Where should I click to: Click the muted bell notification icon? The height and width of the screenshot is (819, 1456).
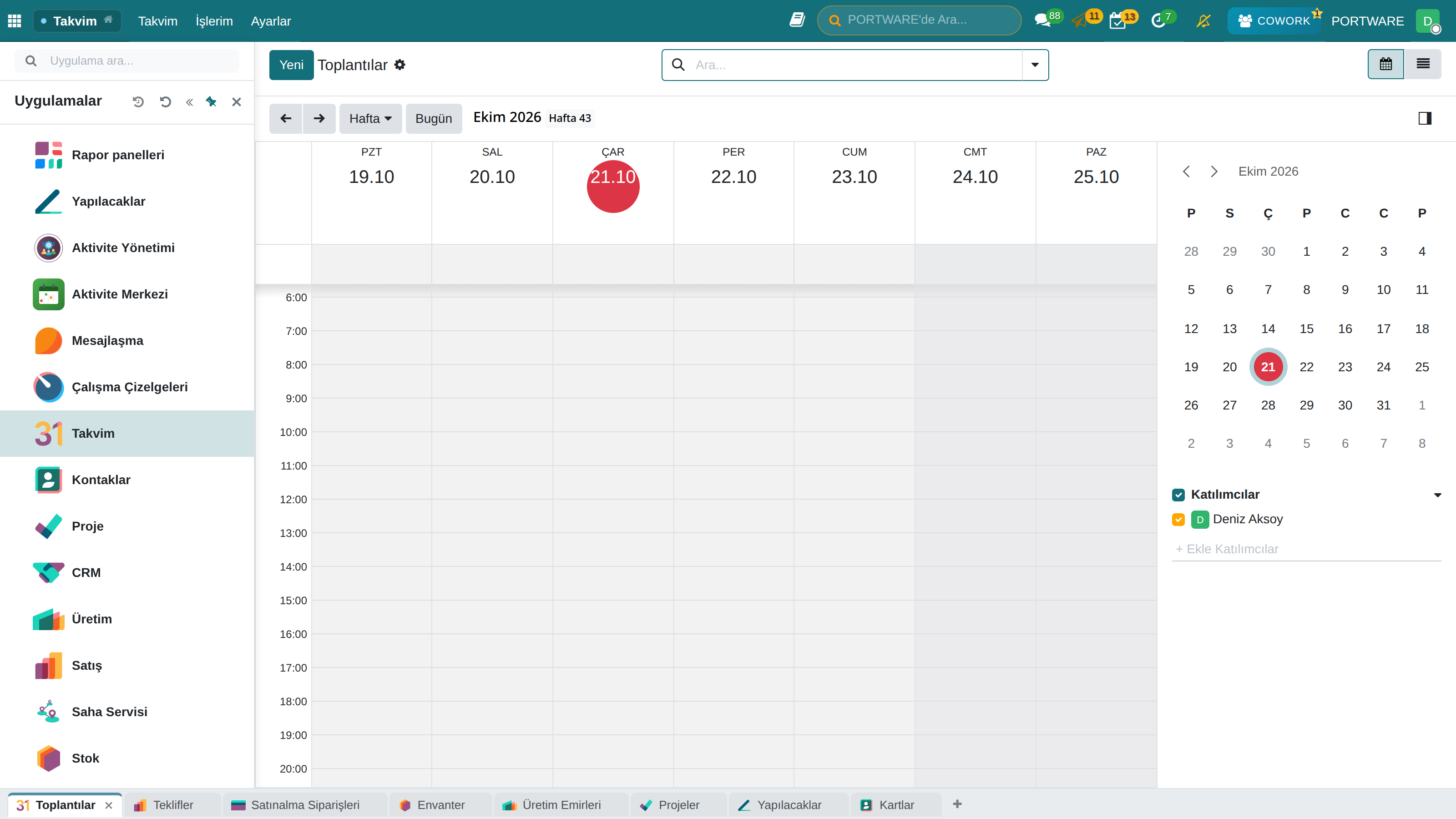coord(1203,21)
